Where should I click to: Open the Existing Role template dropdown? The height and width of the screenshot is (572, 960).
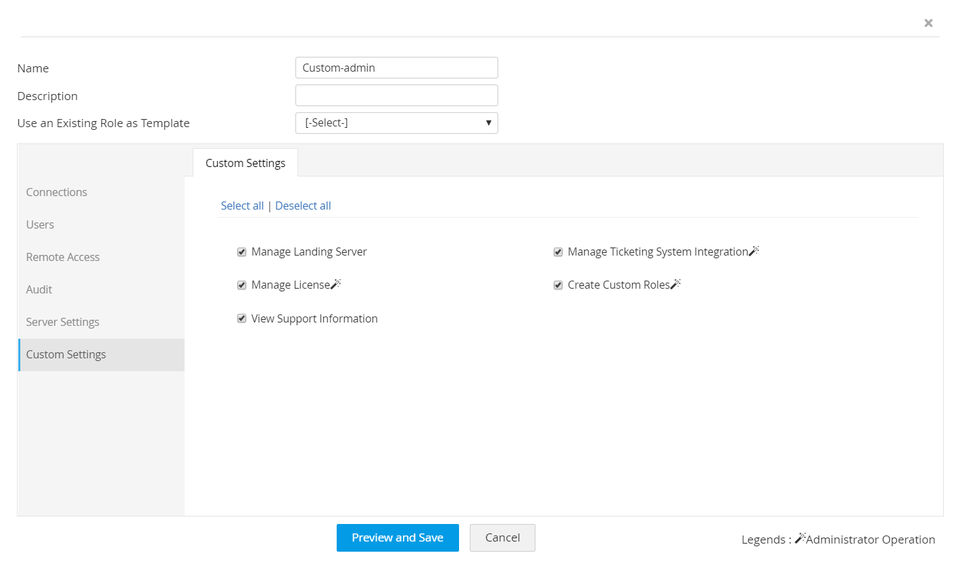pyautogui.click(x=396, y=123)
